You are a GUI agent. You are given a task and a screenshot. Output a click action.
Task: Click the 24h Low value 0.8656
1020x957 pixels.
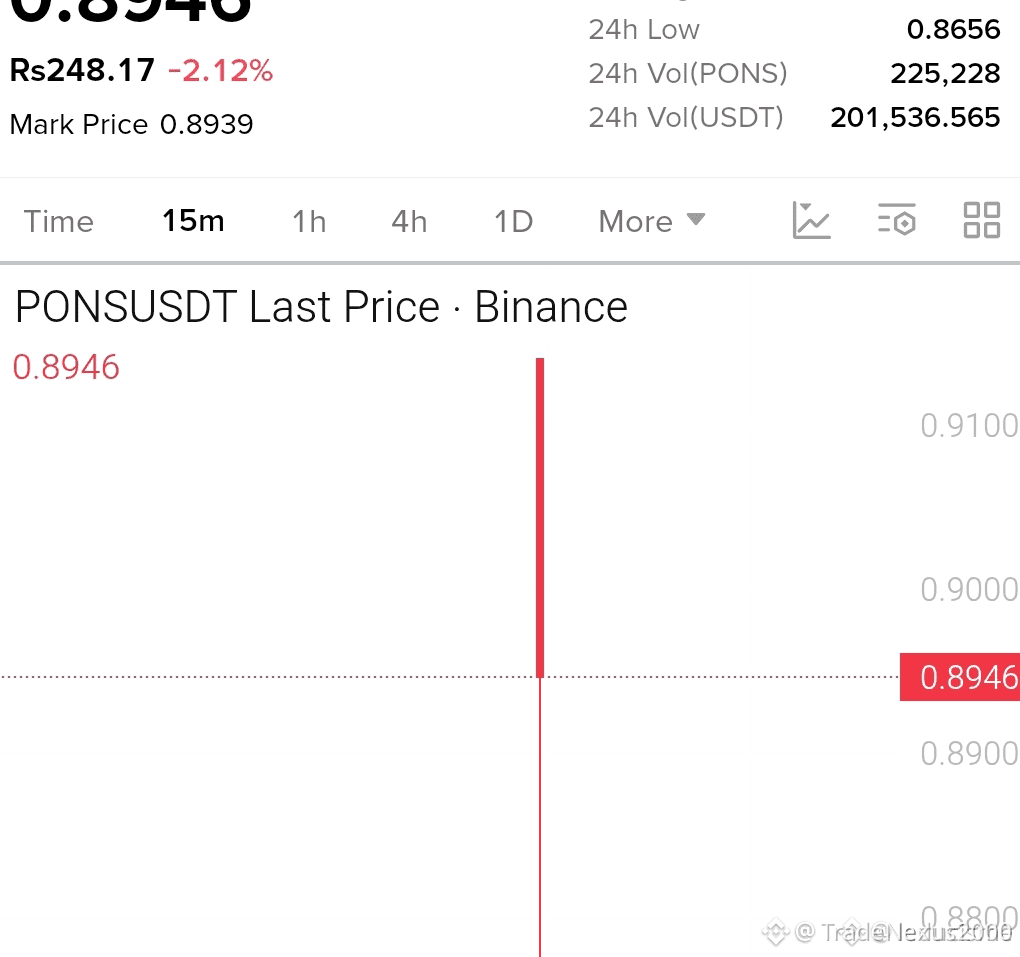tap(954, 29)
